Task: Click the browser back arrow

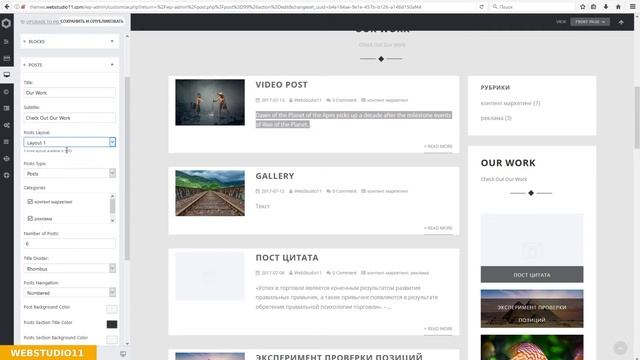Action: pos(7,7)
